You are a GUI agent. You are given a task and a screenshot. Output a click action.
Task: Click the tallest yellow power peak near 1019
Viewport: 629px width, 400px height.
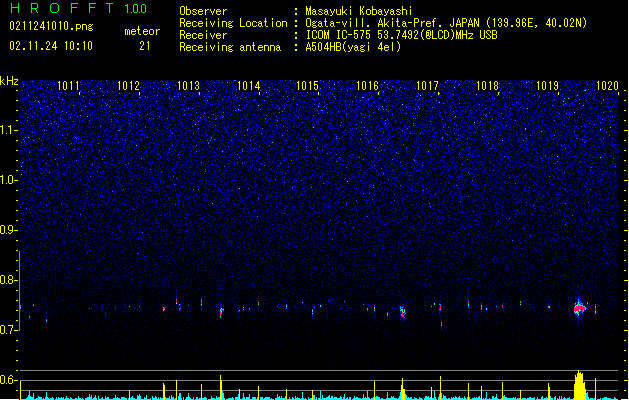579,385
